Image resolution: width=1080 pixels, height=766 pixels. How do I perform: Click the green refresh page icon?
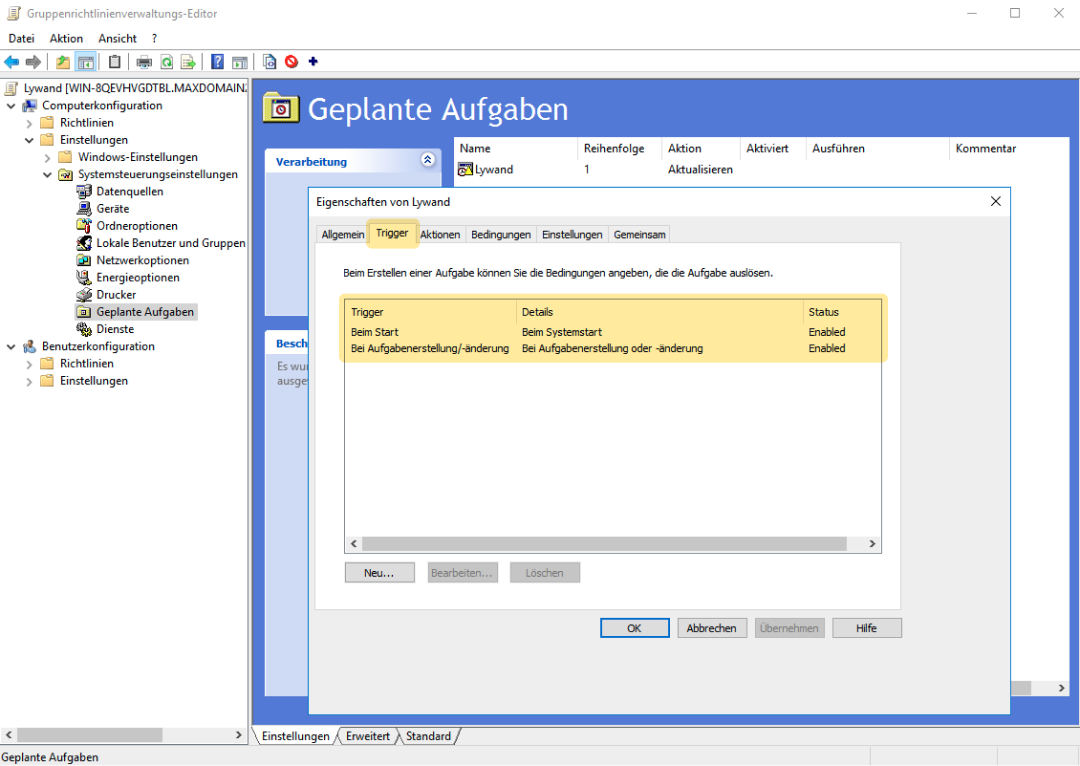pos(167,62)
